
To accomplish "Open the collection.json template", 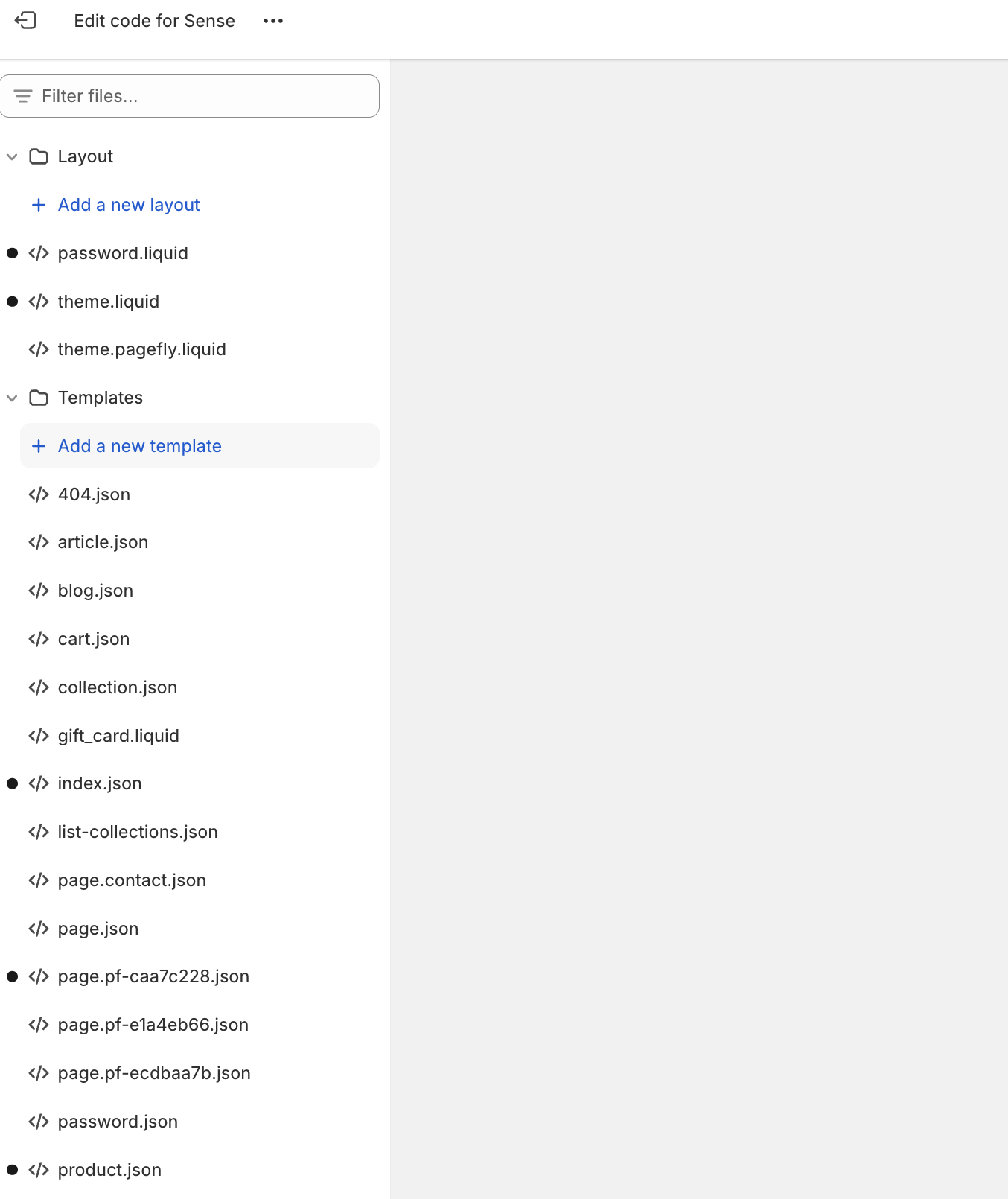I will pyautogui.click(x=118, y=687).
